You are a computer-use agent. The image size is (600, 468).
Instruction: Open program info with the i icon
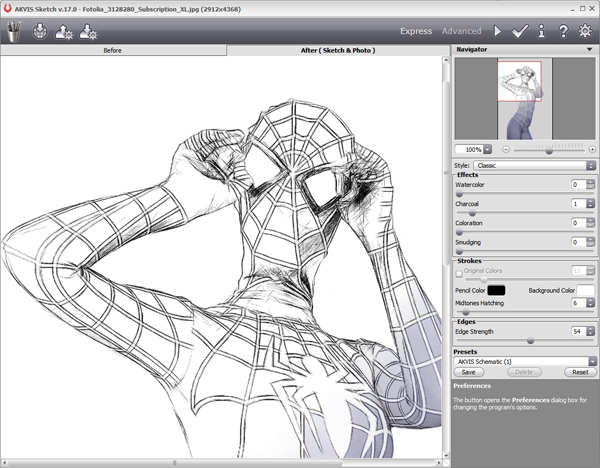click(541, 31)
